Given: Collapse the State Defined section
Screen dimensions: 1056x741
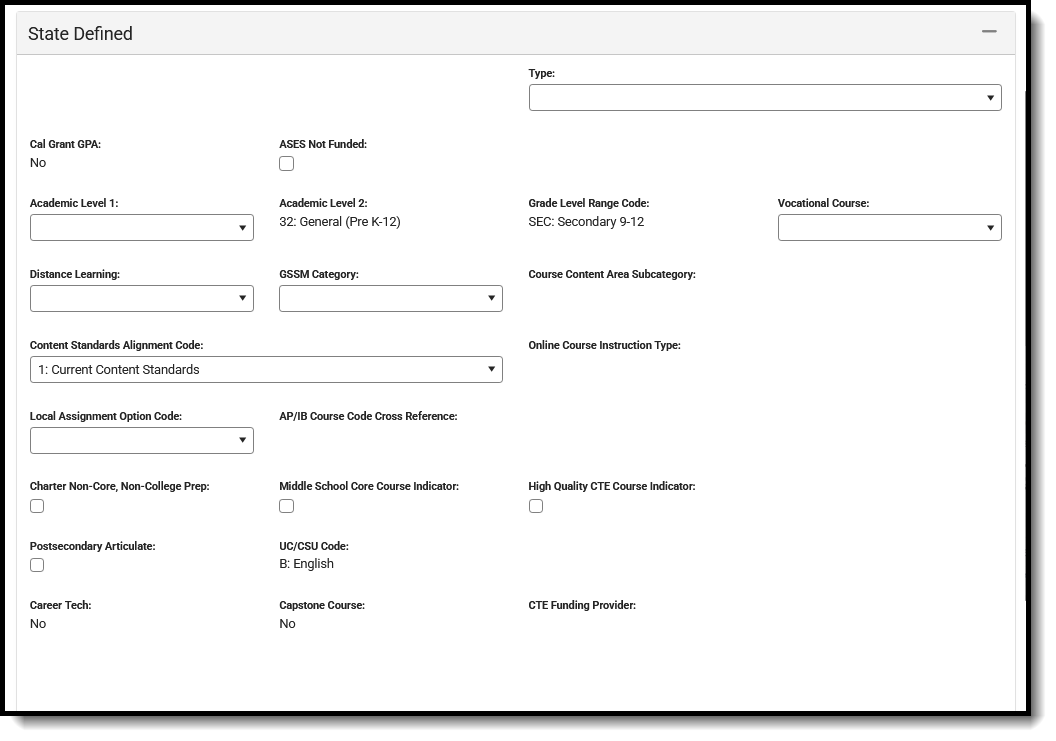Looking at the screenshot, I should [989, 32].
